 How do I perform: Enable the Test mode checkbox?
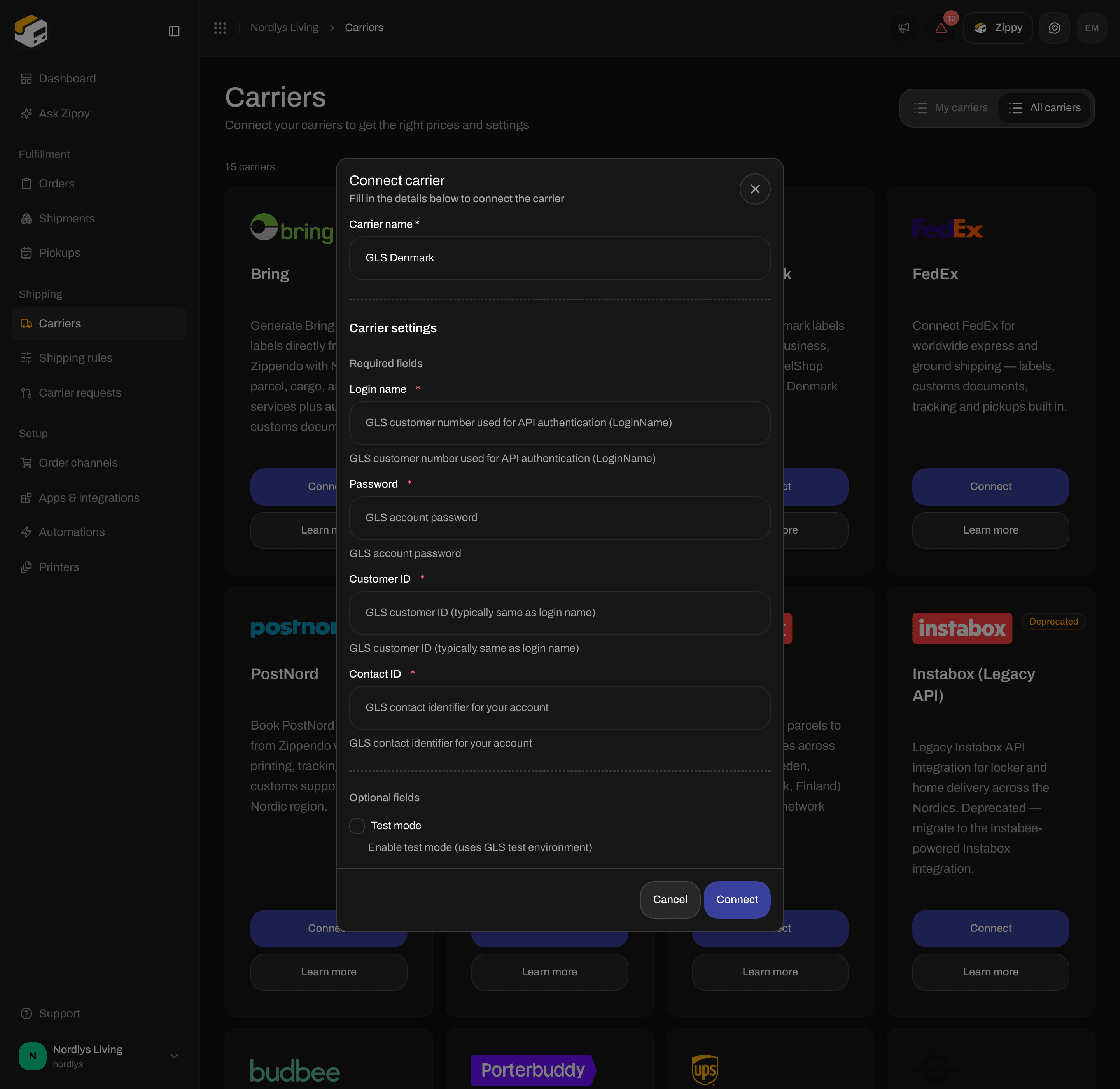(x=357, y=826)
